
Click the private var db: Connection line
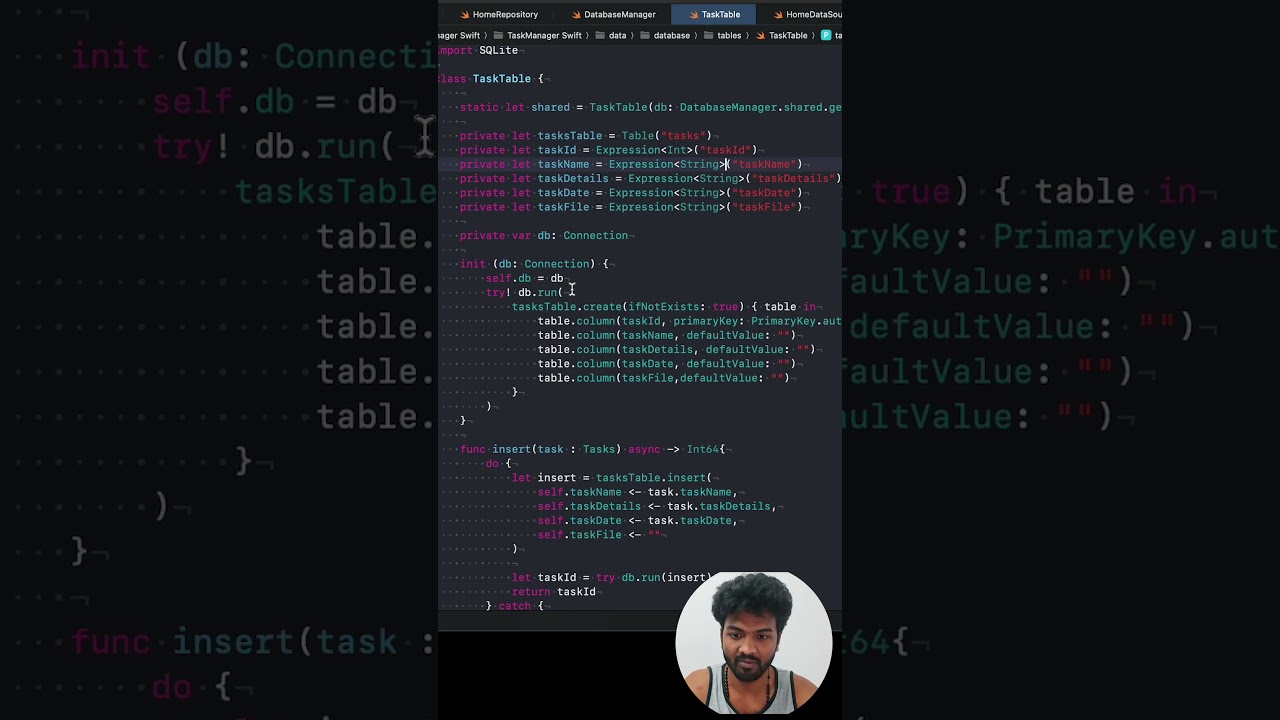tap(544, 235)
